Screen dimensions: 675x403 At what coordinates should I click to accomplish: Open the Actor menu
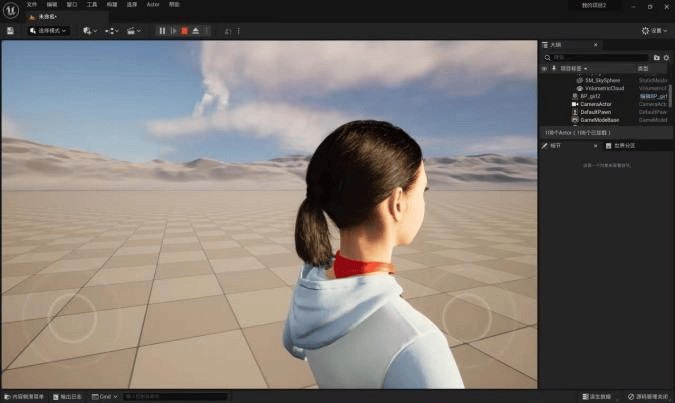point(153,5)
